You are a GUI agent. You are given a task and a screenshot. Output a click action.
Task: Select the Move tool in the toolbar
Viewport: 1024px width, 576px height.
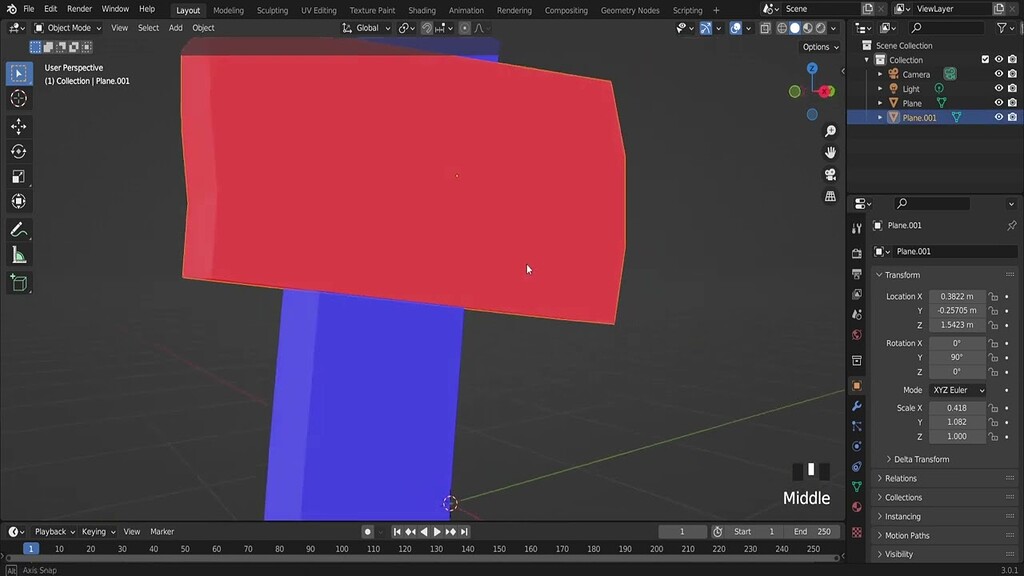click(18, 126)
